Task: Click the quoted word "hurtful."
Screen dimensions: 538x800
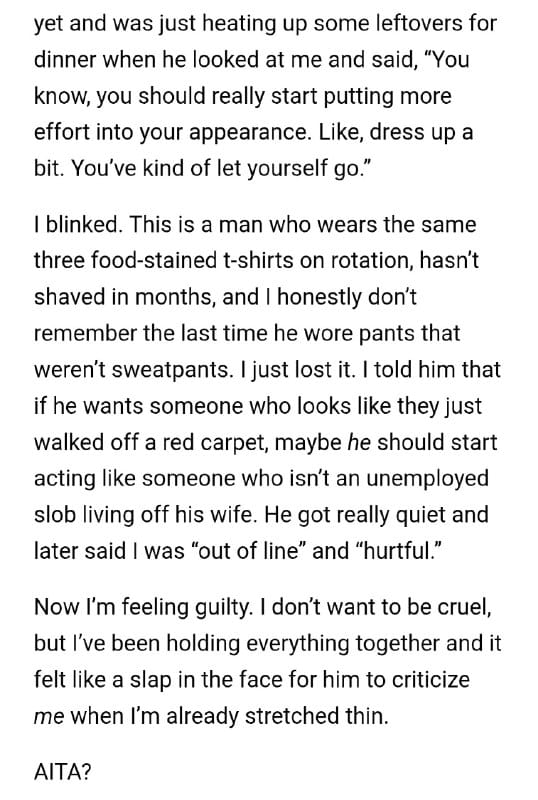Action: click(393, 551)
